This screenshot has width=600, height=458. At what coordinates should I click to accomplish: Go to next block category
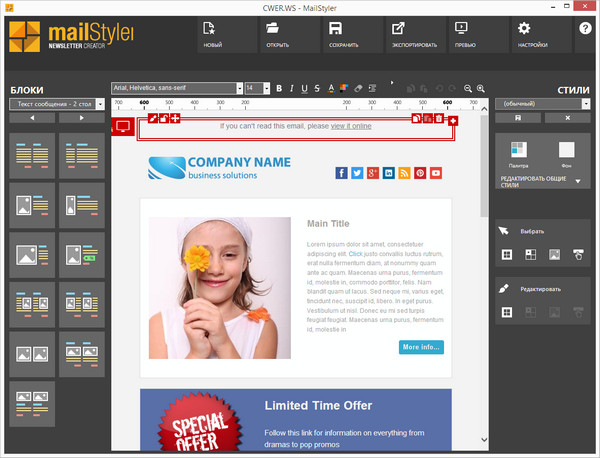82,118
